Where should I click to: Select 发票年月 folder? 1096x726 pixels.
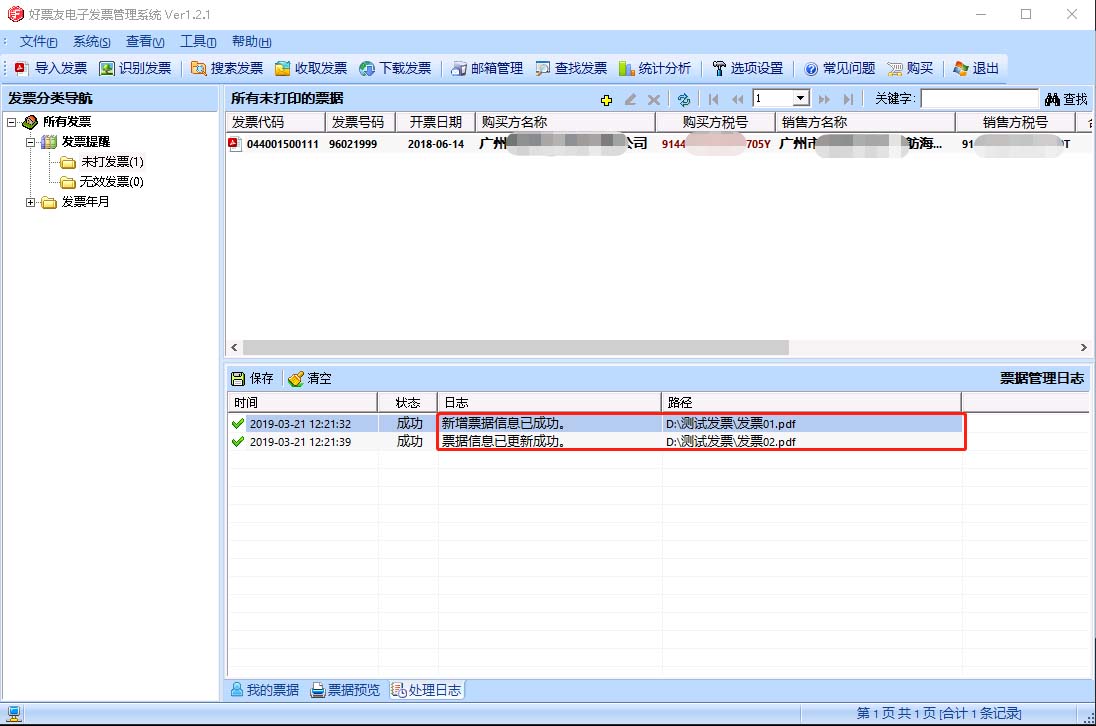85,202
